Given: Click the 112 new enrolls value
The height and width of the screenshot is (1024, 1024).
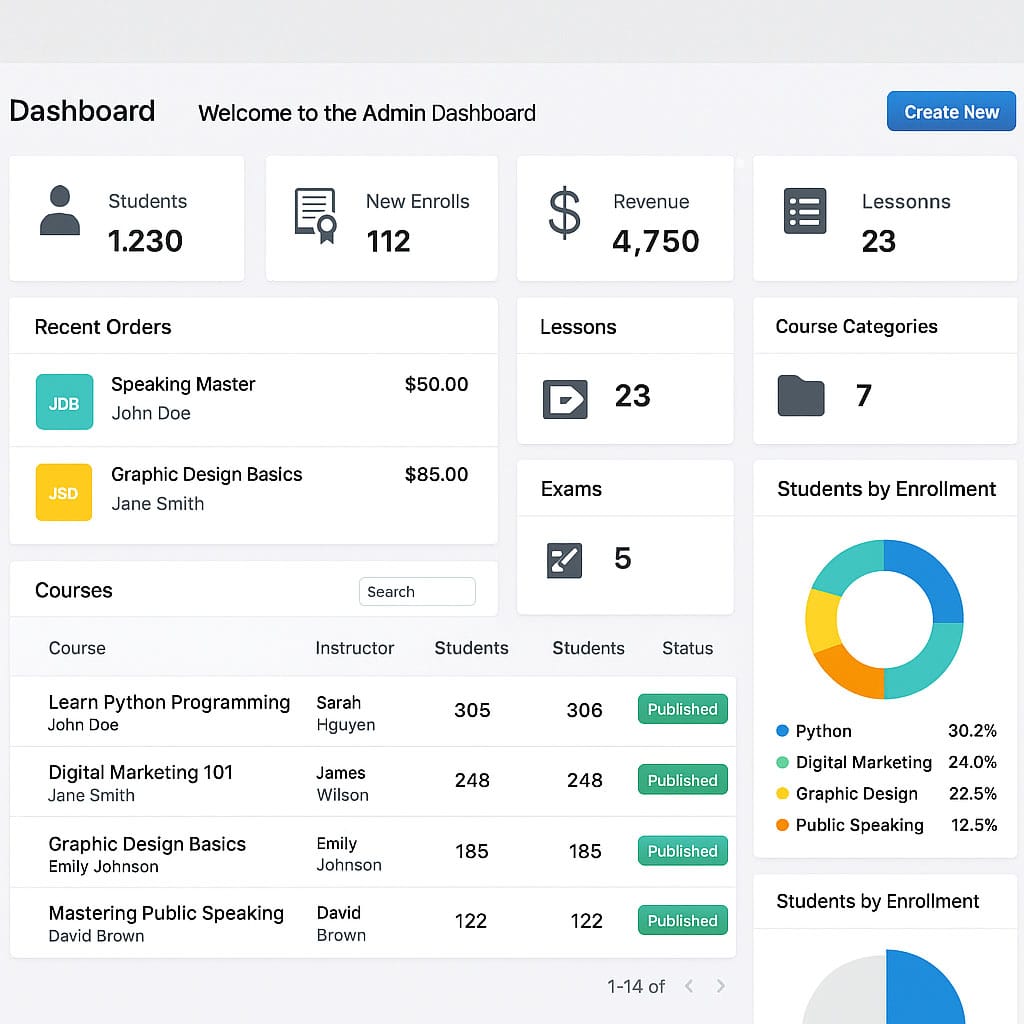Looking at the screenshot, I should click(x=389, y=242).
